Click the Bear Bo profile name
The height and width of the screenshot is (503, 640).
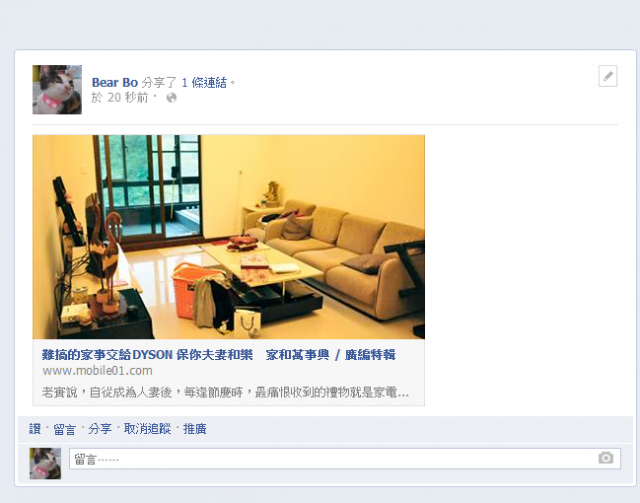[115, 82]
